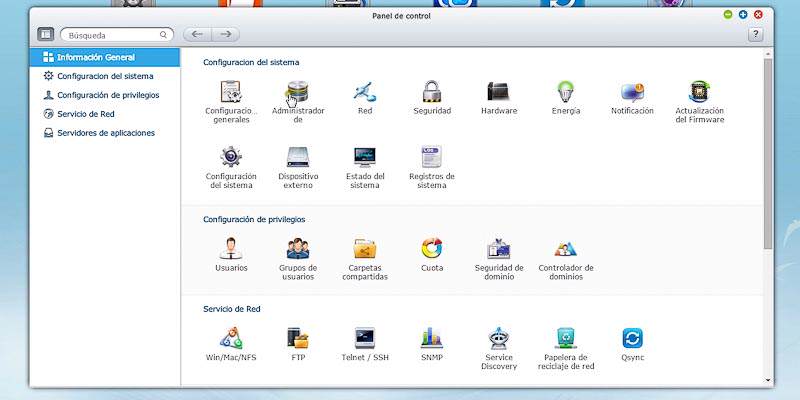Close the Panel de control window
This screenshot has width=800, height=400.
pyautogui.click(x=758, y=15)
